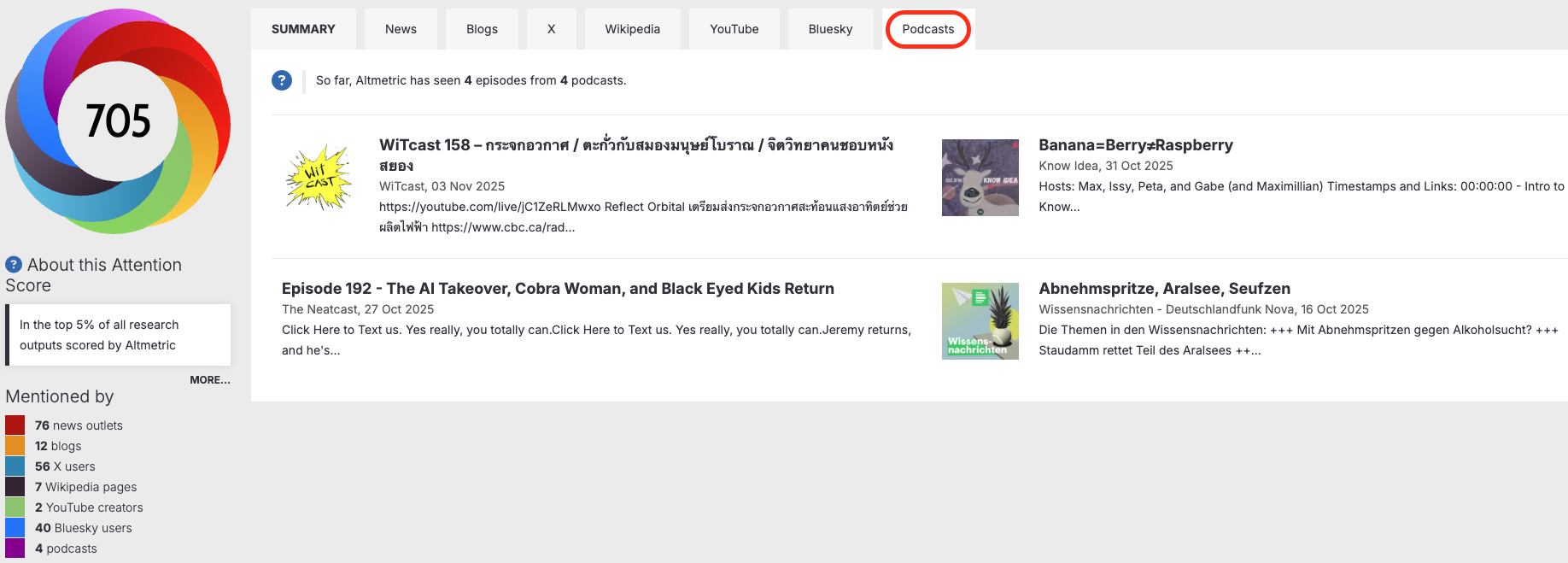The width and height of the screenshot is (1568, 563).
Task: Switch to the Summary tab
Action: click(303, 29)
